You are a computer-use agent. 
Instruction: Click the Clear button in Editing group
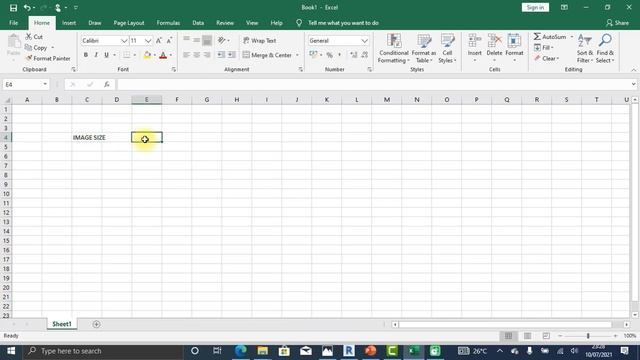click(x=547, y=58)
